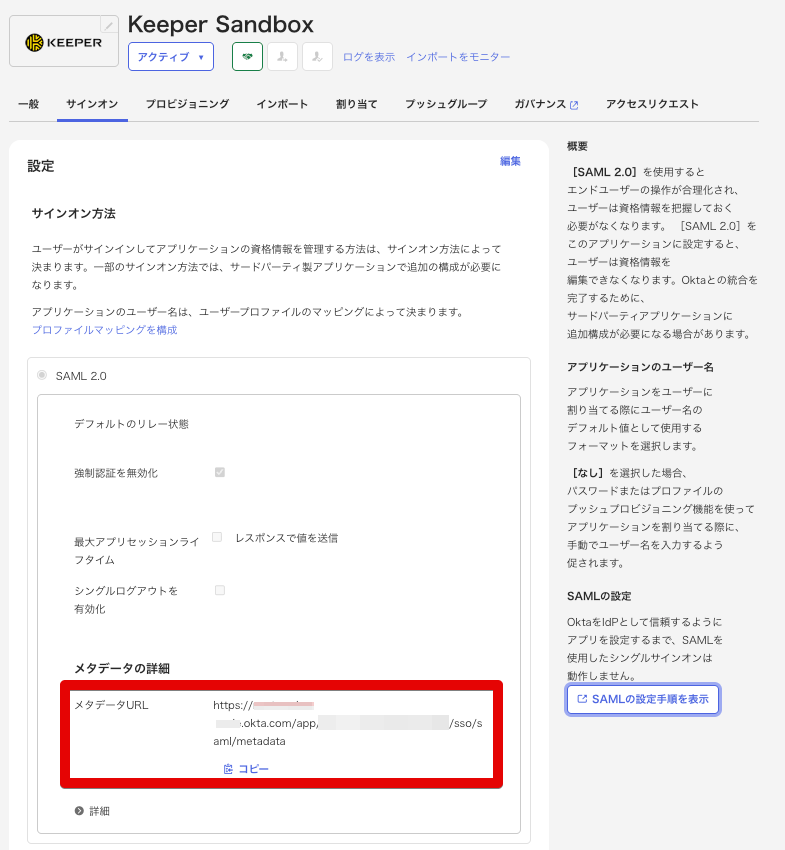This screenshot has width=785, height=850.
Task: Click the green handshake icon button
Action: pyautogui.click(x=247, y=57)
